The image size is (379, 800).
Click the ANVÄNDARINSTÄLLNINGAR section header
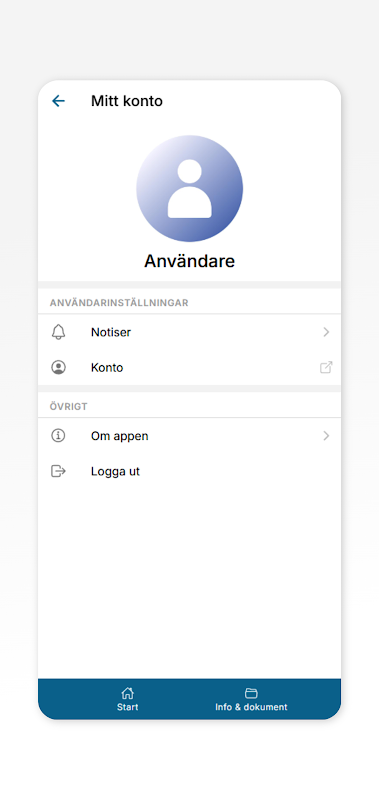click(119, 303)
